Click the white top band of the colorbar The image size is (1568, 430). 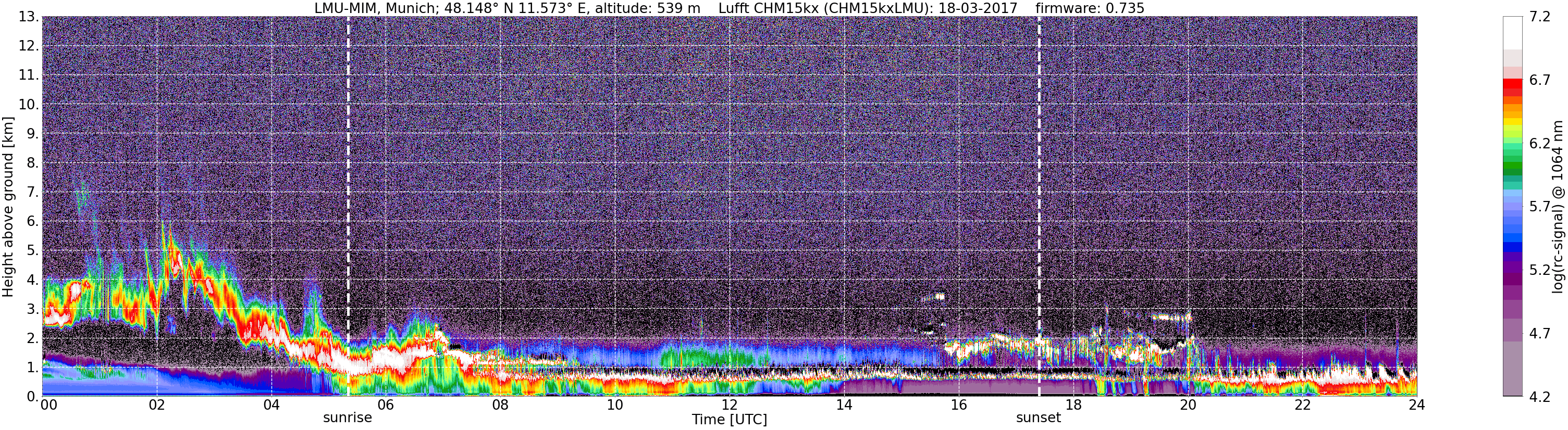pos(1513,33)
